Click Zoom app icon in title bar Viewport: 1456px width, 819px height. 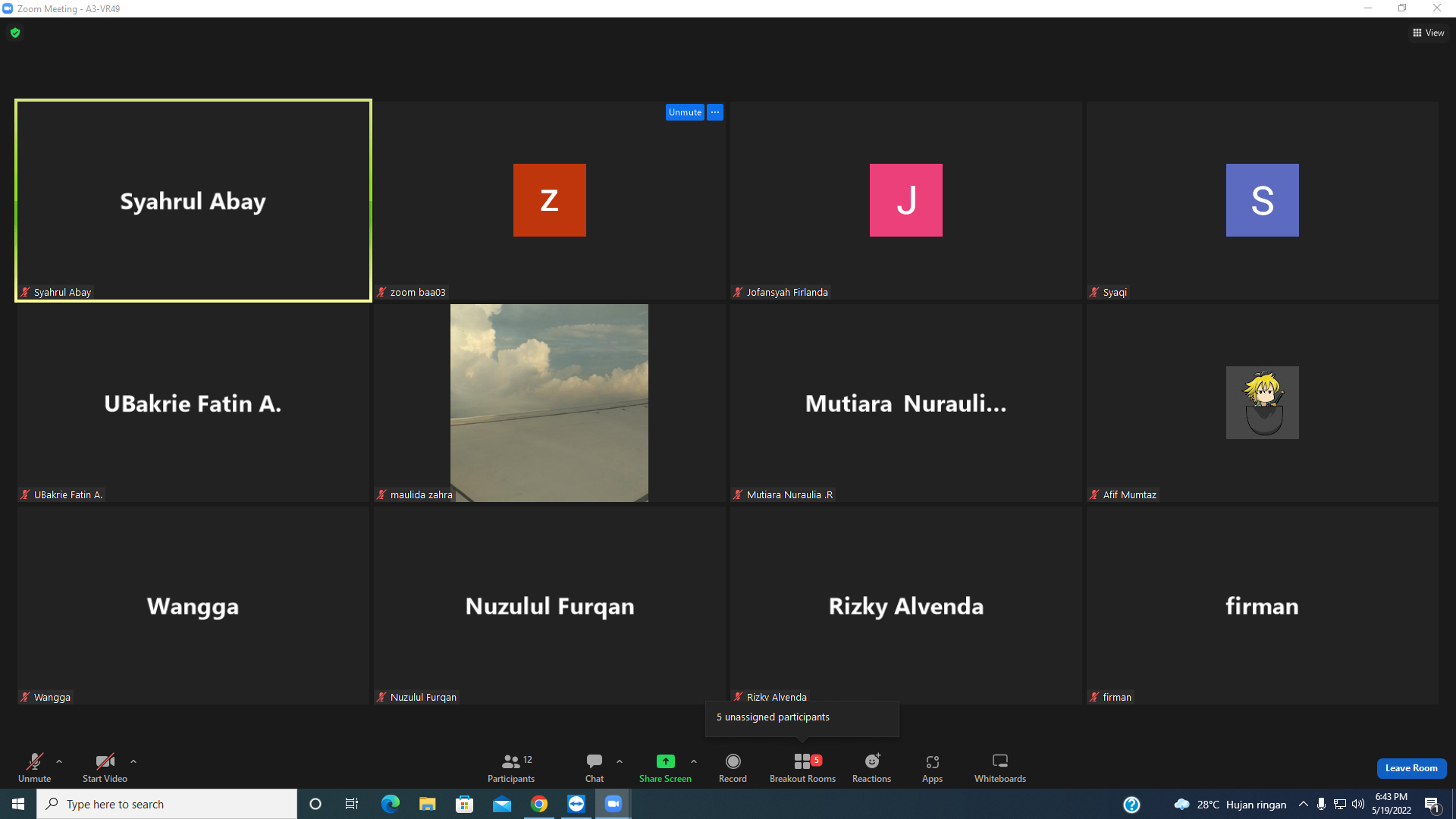tap(8, 8)
